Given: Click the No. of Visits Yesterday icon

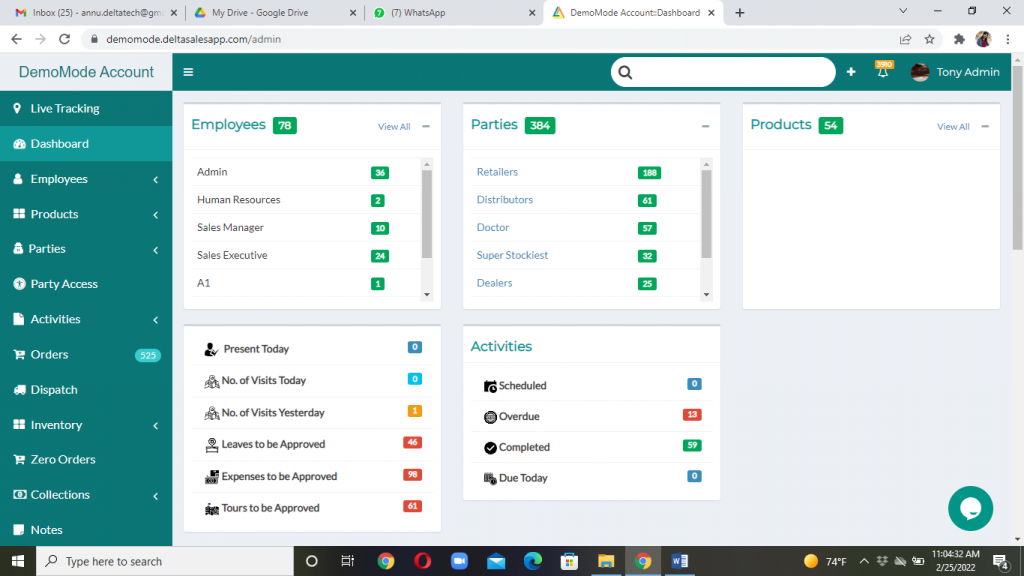Looking at the screenshot, I should click(212, 413).
